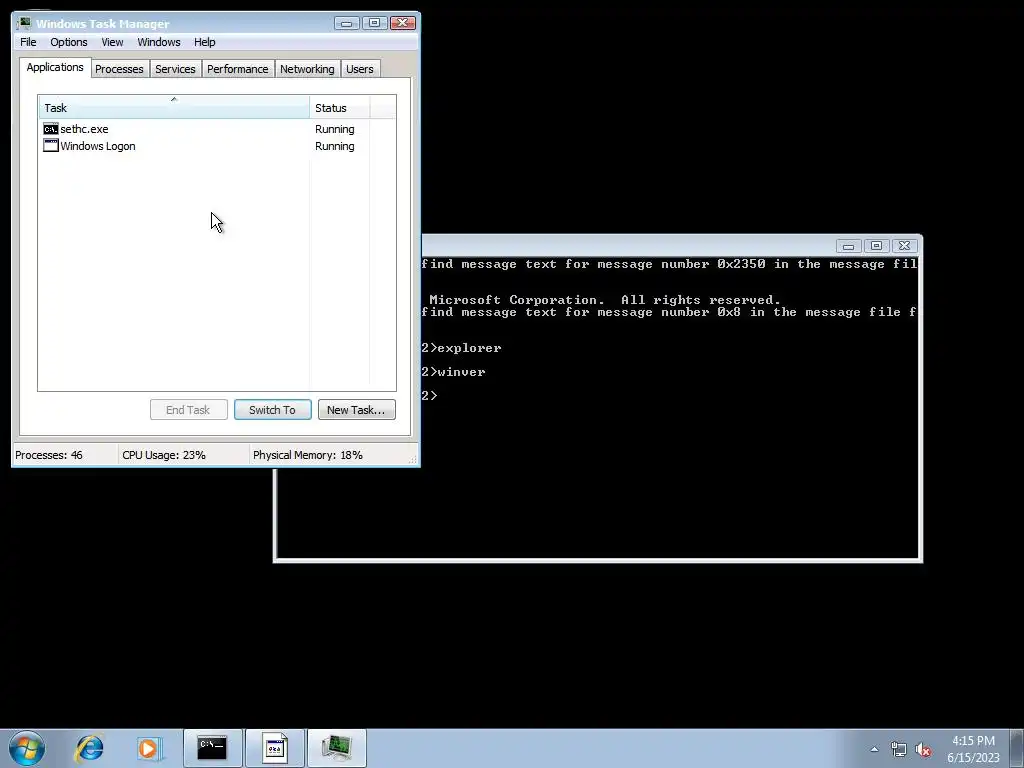The width and height of the screenshot is (1024, 768).
Task: Sort by the Task column header
Action: 174,107
